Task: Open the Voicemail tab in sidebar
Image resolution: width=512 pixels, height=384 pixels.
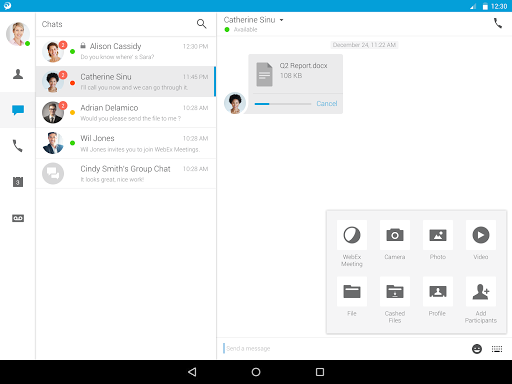Action: coord(18,218)
